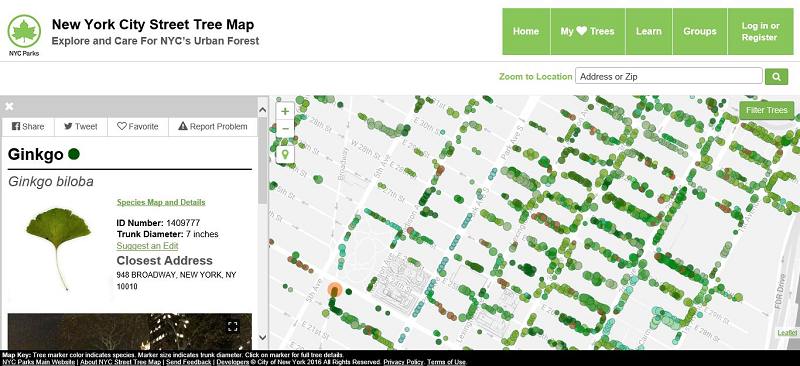Click the Zoom to Location label

click(535, 77)
